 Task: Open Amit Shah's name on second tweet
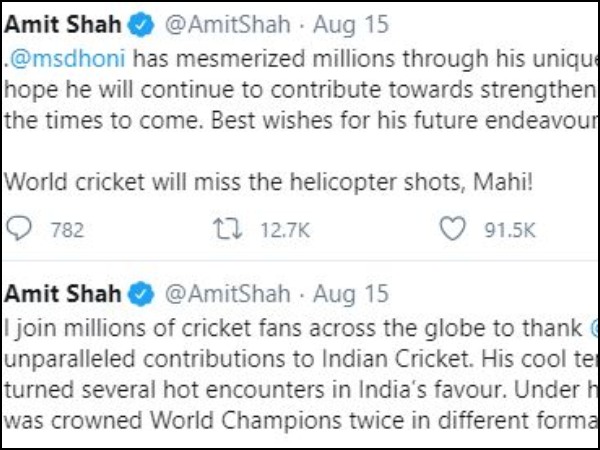click(x=63, y=294)
